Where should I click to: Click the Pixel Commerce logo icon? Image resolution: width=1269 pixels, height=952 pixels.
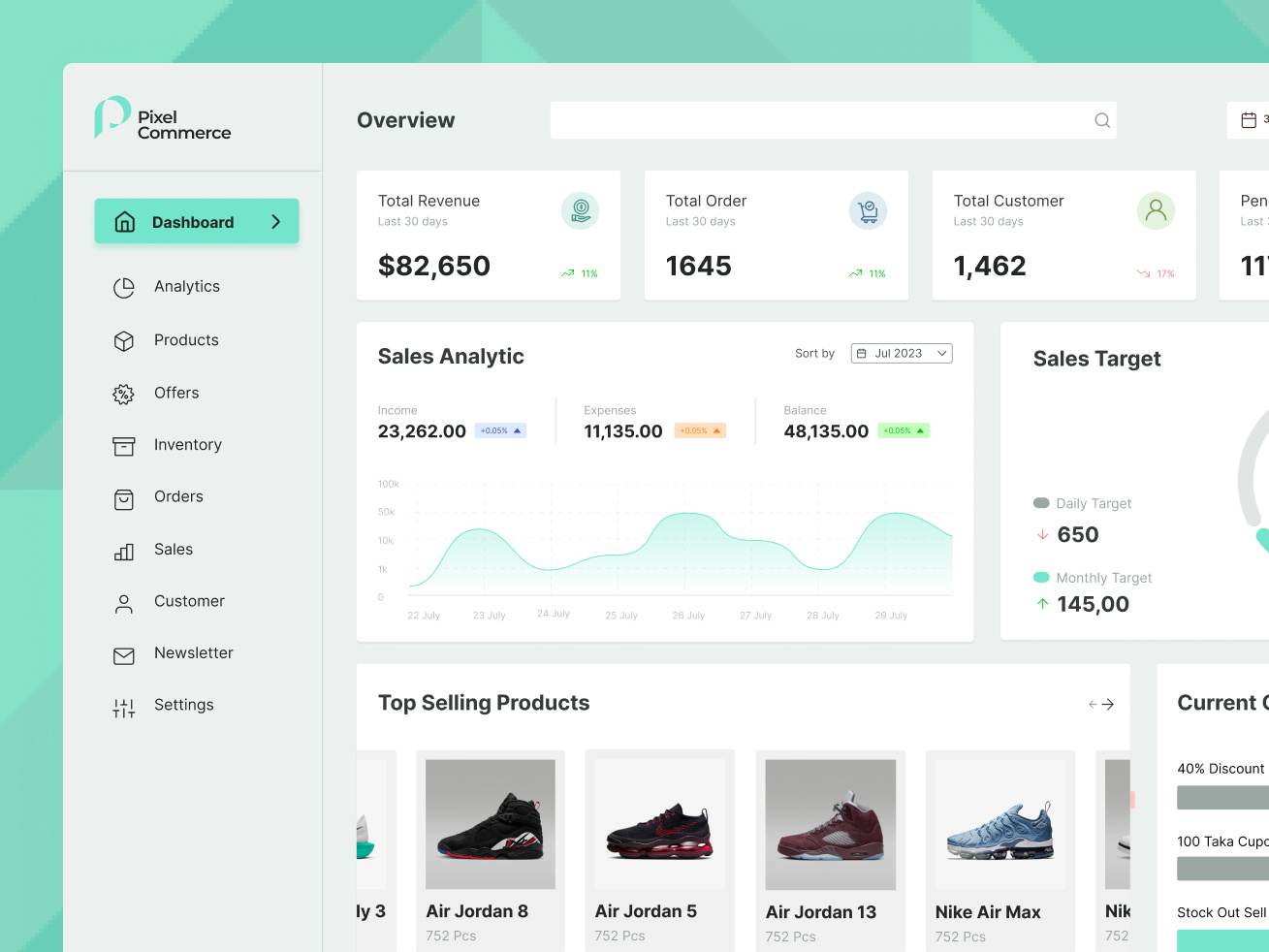(111, 117)
